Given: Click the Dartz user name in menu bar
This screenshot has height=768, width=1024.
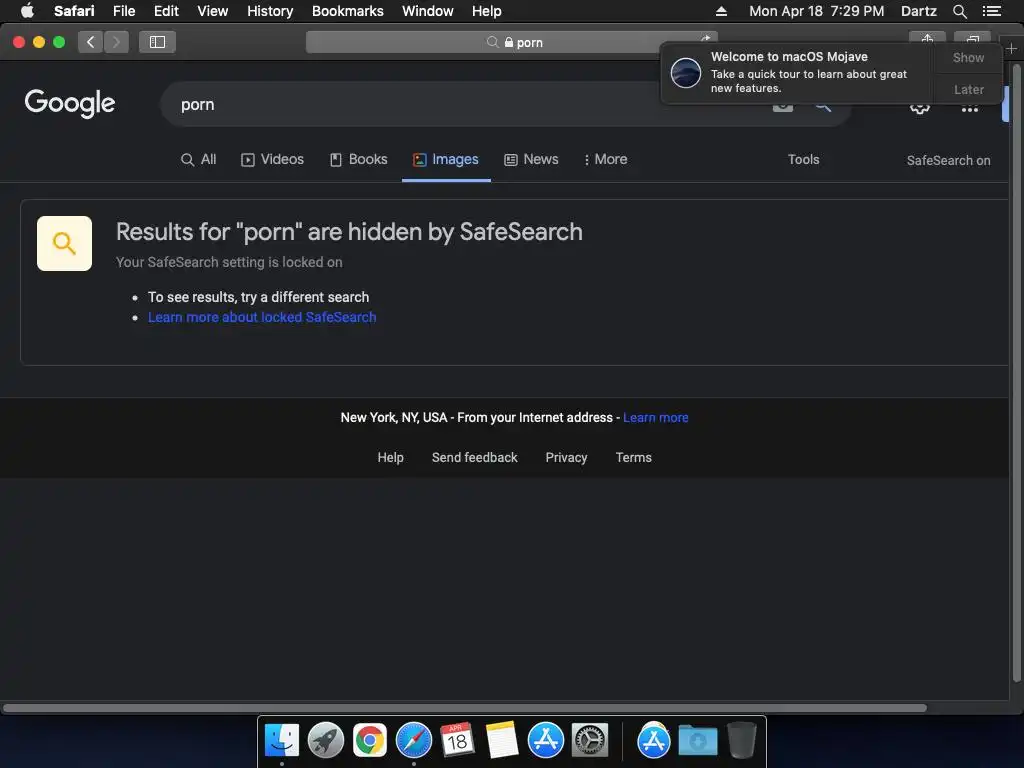Looking at the screenshot, I should tap(918, 11).
